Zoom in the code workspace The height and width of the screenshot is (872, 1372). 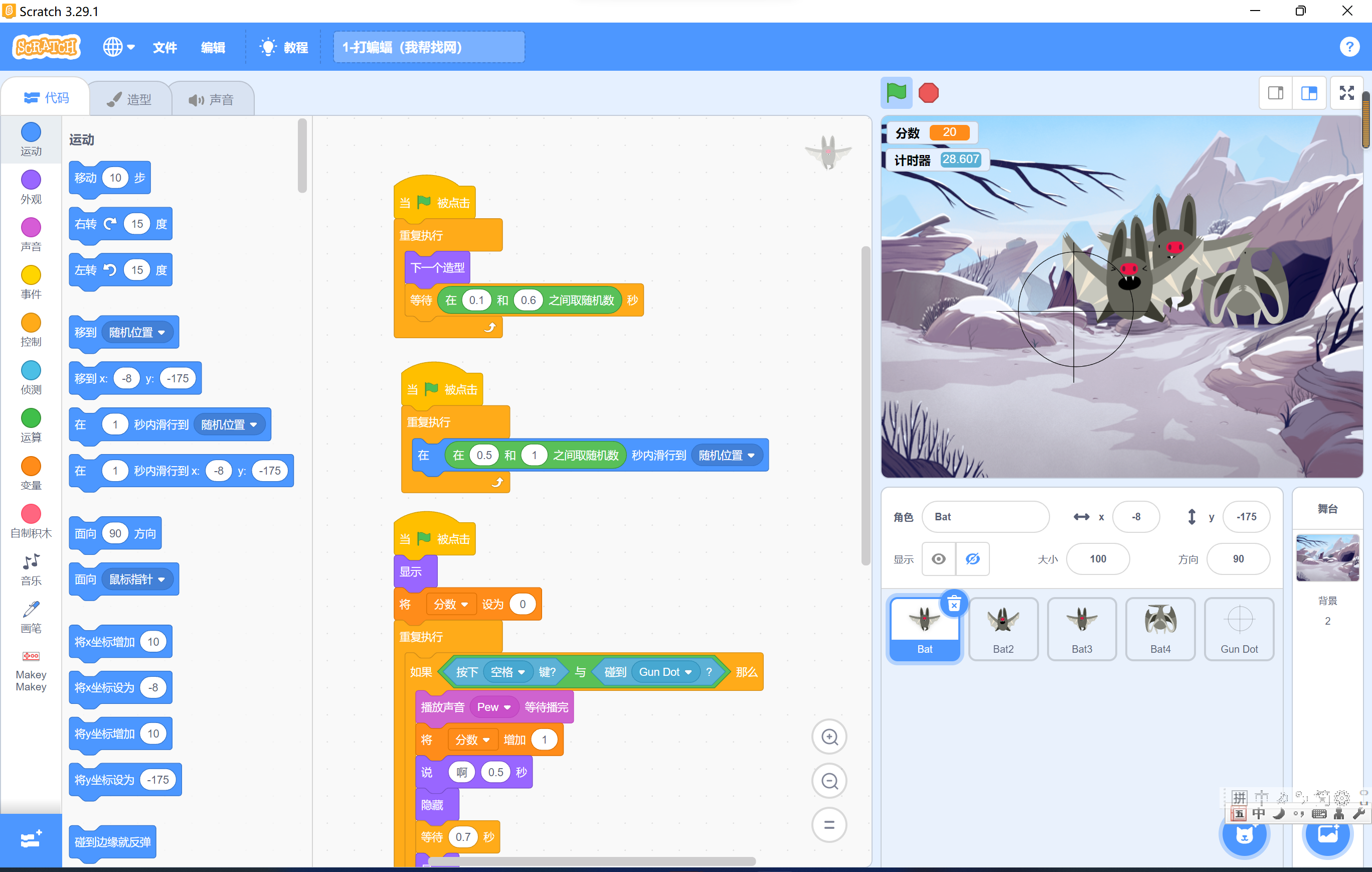[829, 737]
